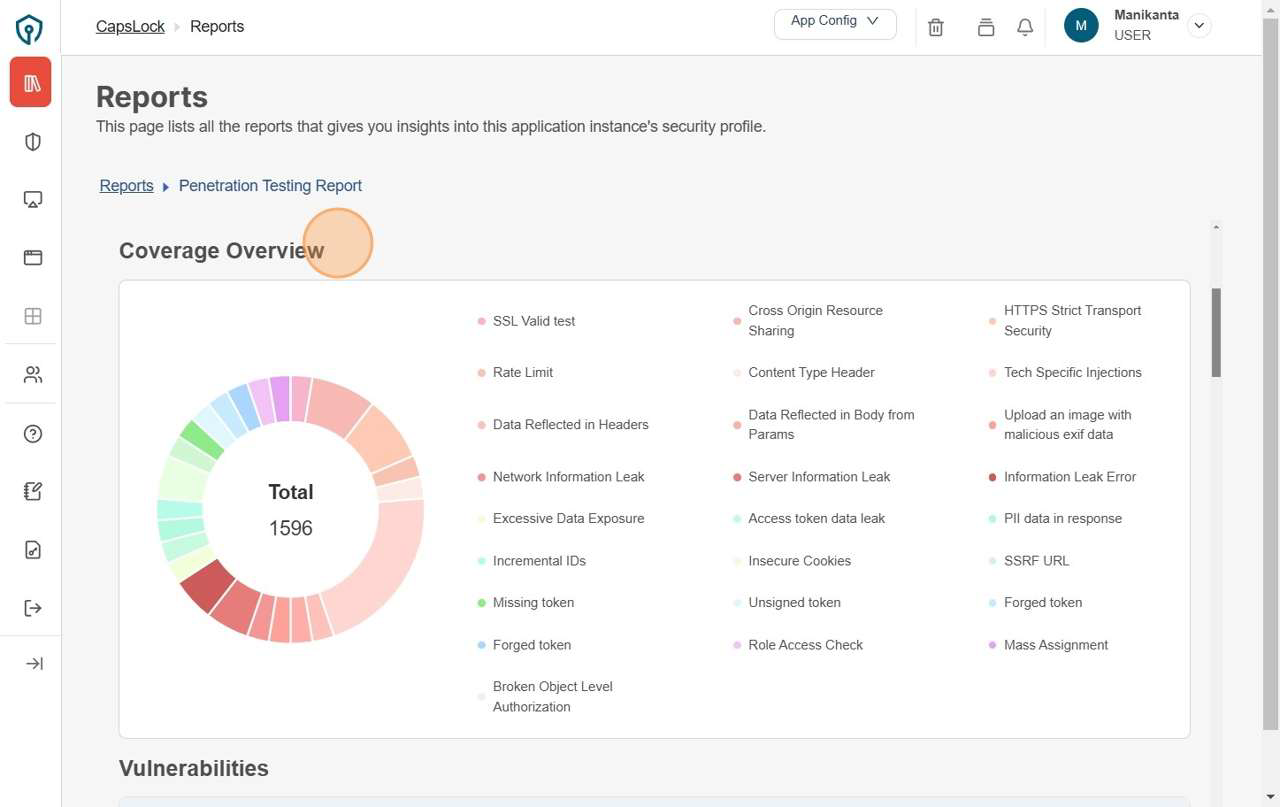
Task: Click the CapsLock breadcrumb link
Action: tap(130, 27)
